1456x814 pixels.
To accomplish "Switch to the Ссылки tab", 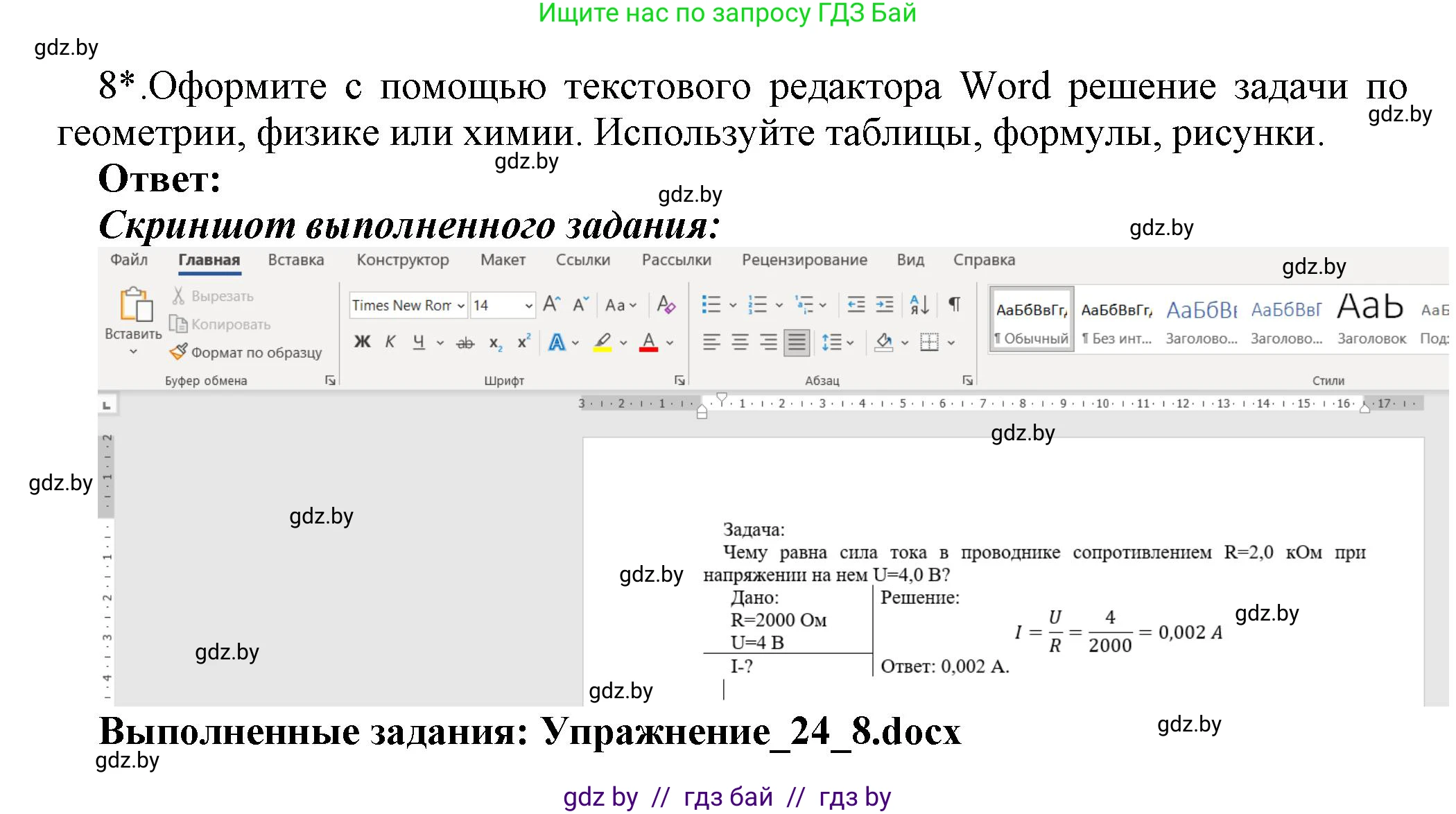I will 583,260.
